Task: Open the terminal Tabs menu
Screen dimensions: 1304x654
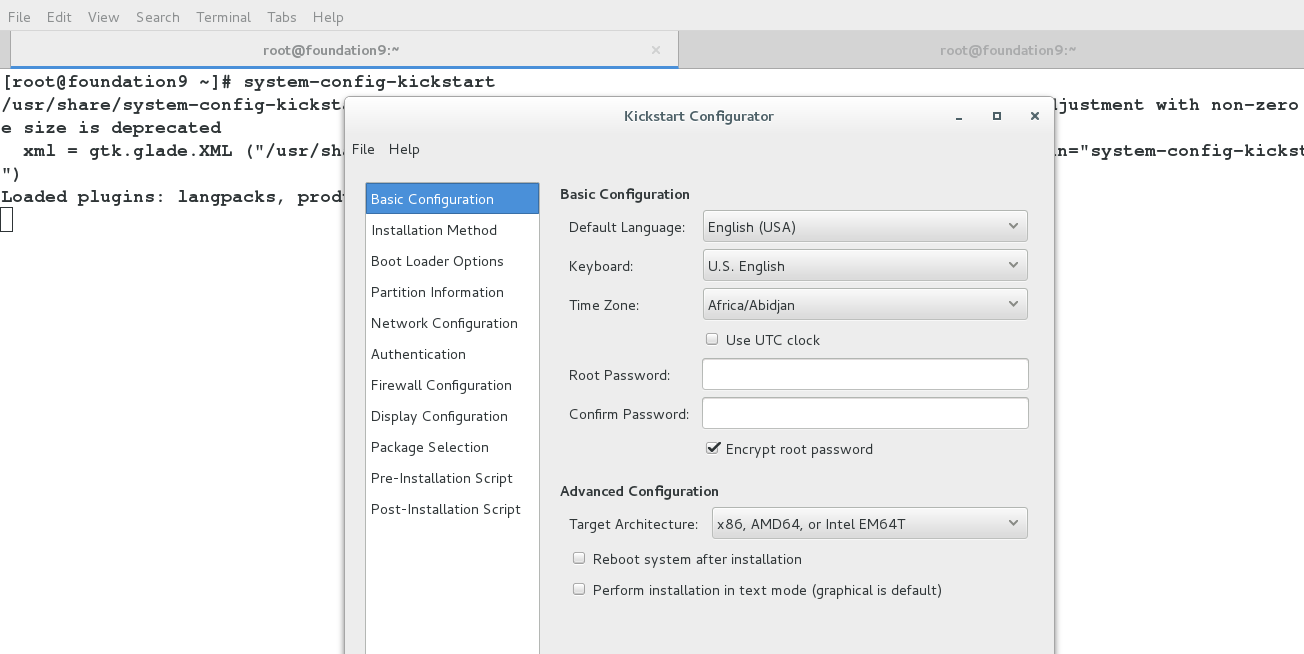Action: coord(282,17)
